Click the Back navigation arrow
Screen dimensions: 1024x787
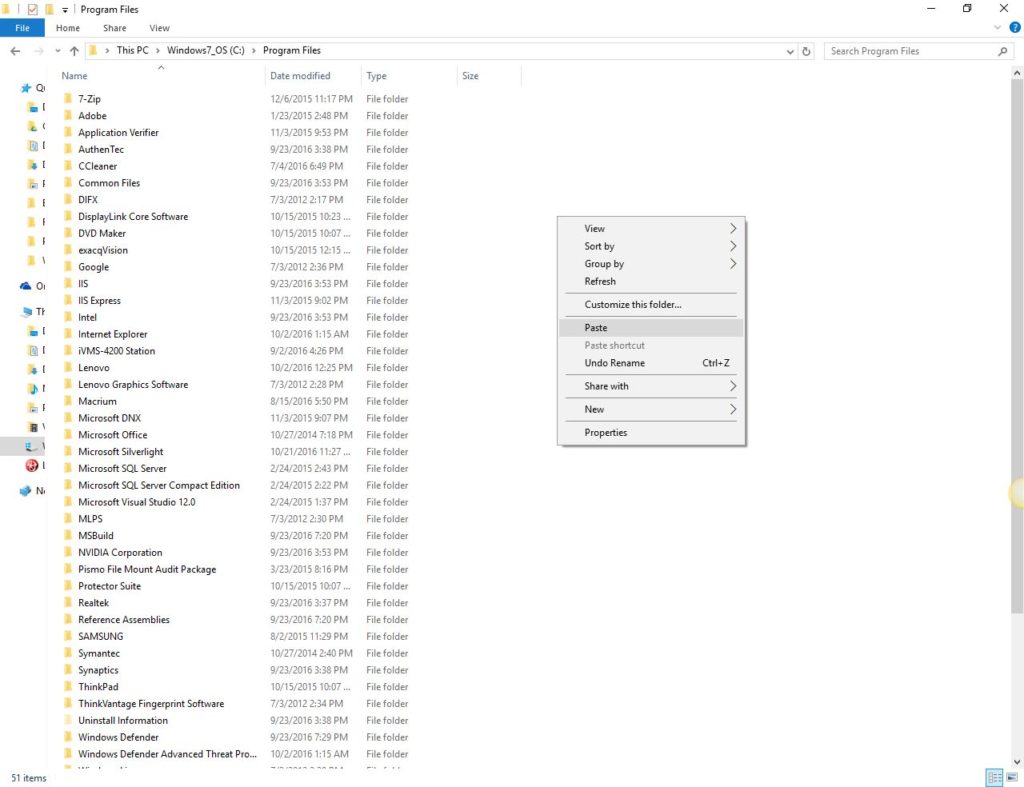tap(15, 51)
